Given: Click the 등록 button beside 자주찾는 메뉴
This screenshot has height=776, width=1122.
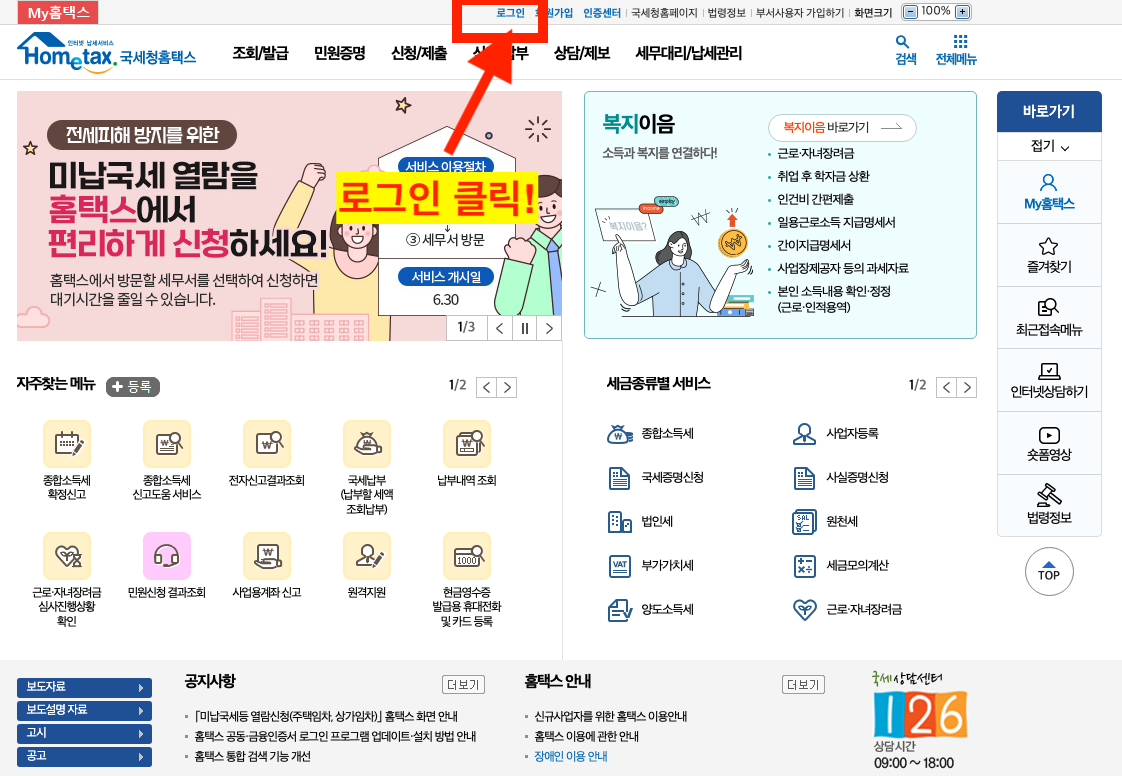Looking at the screenshot, I should pyautogui.click(x=133, y=387).
